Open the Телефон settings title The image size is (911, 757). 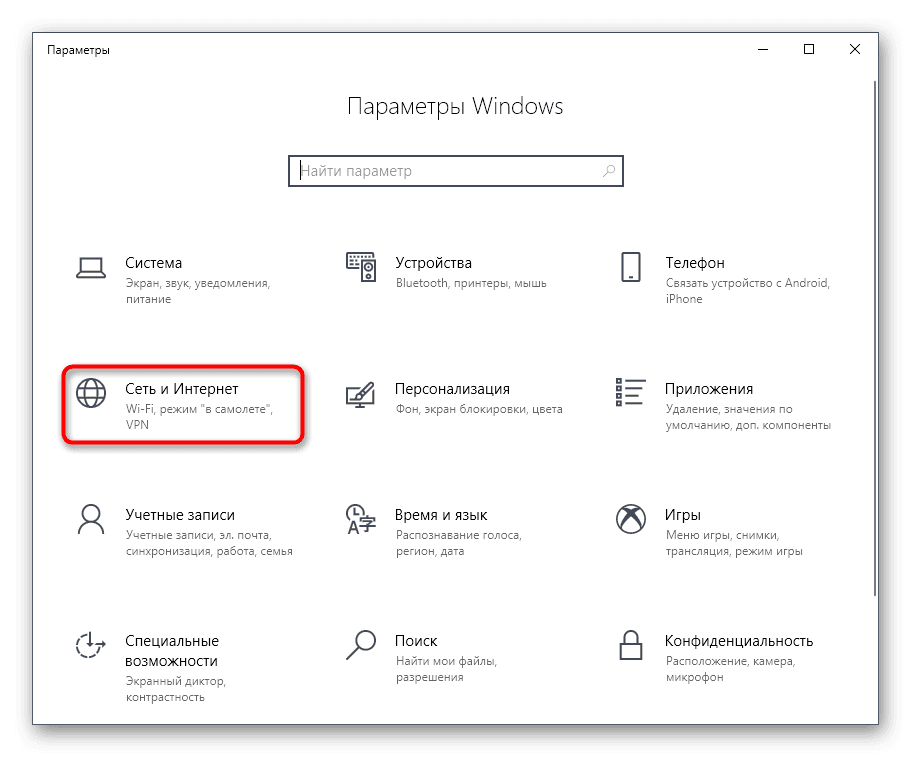coord(695,263)
